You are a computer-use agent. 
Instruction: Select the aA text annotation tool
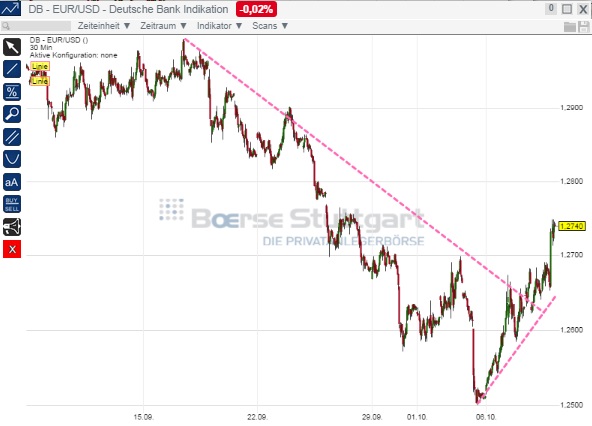[x=12, y=182]
